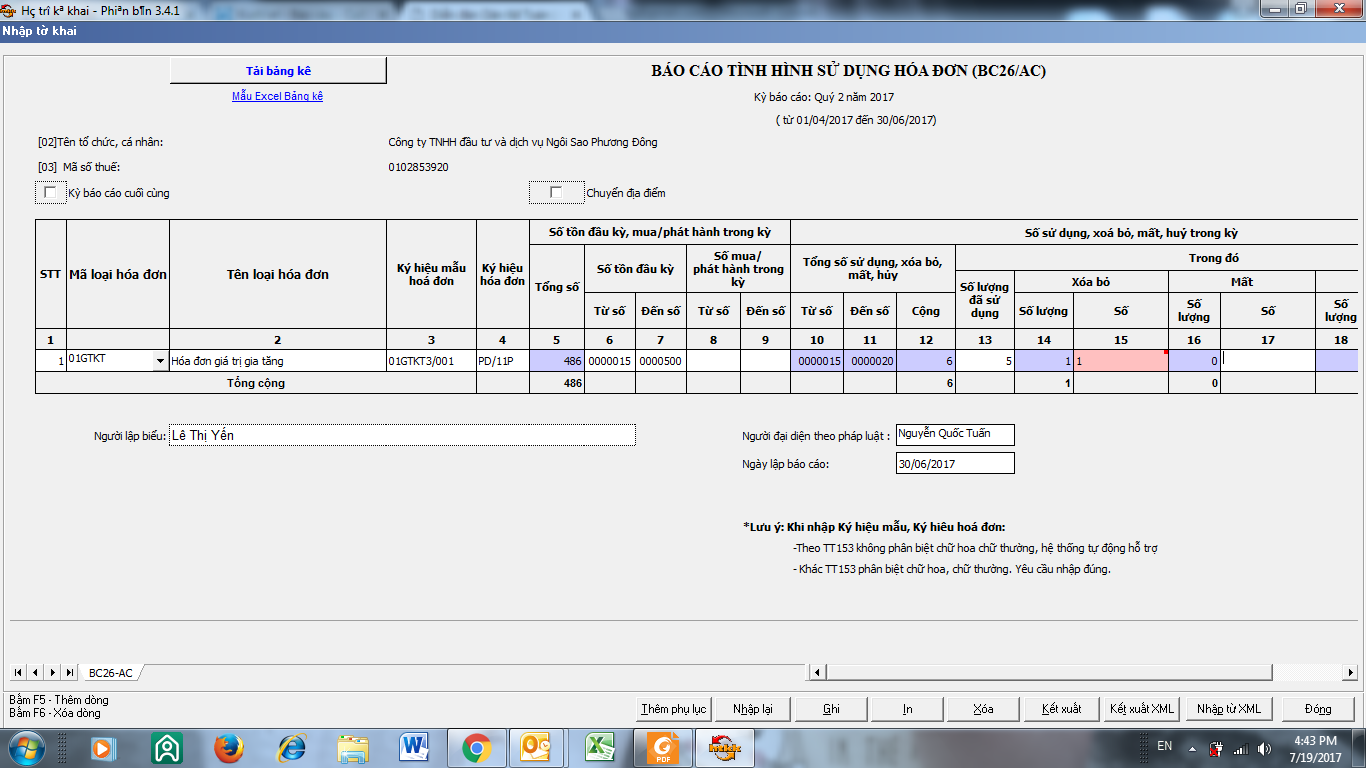Click the 'Tải bảng kê' button
The image size is (1366, 768).
point(278,71)
